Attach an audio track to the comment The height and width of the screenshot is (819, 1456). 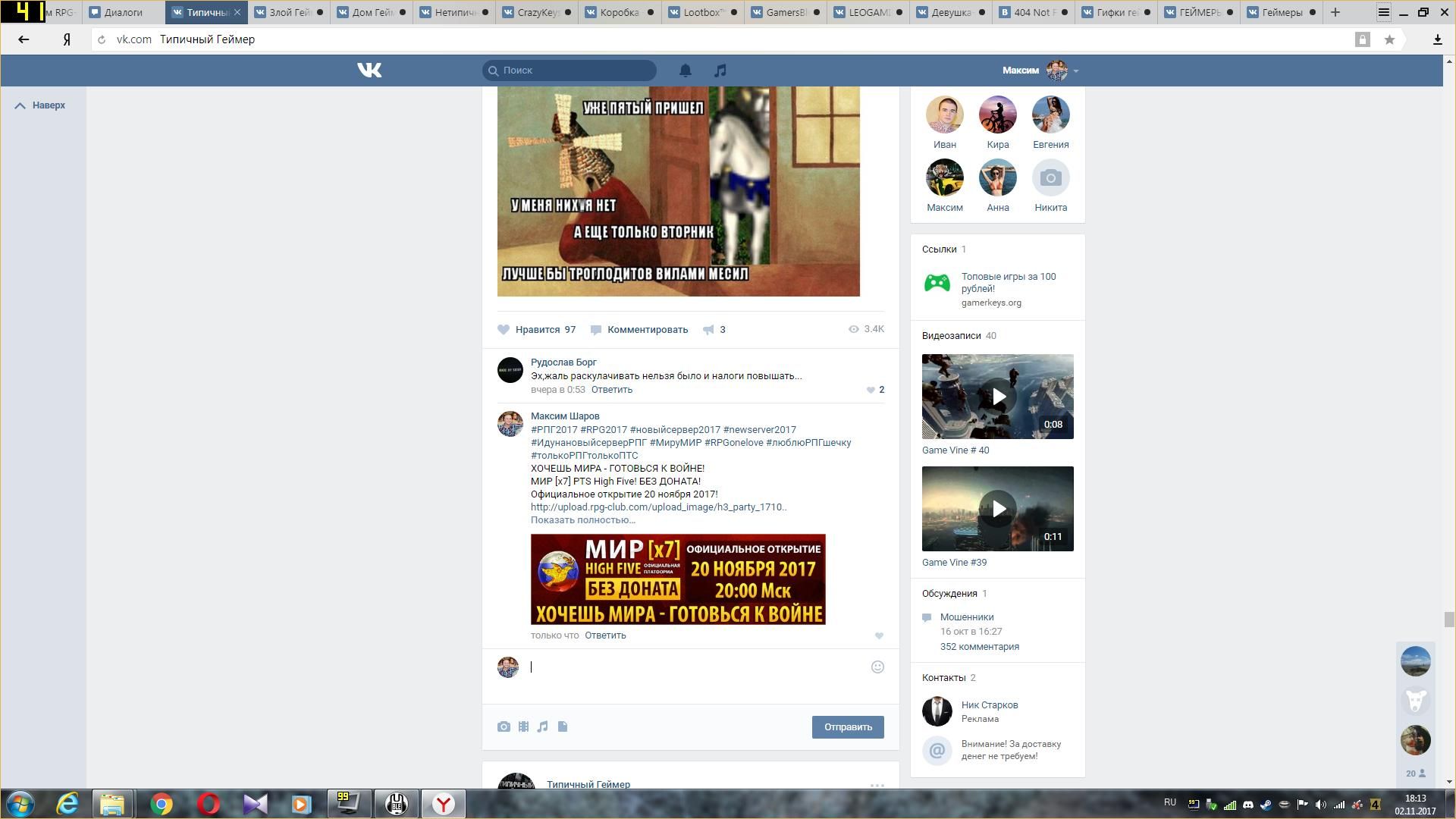click(x=542, y=726)
